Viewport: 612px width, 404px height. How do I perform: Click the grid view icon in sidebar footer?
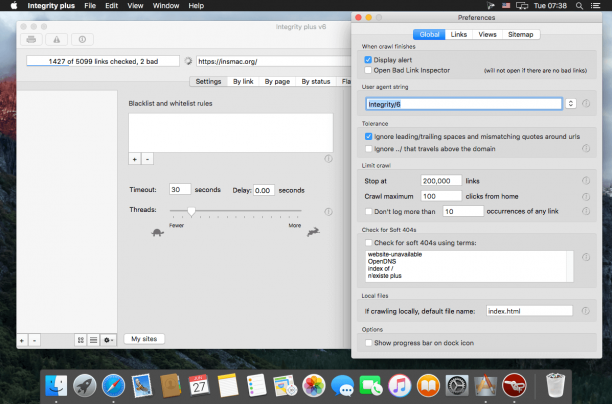[81, 340]
